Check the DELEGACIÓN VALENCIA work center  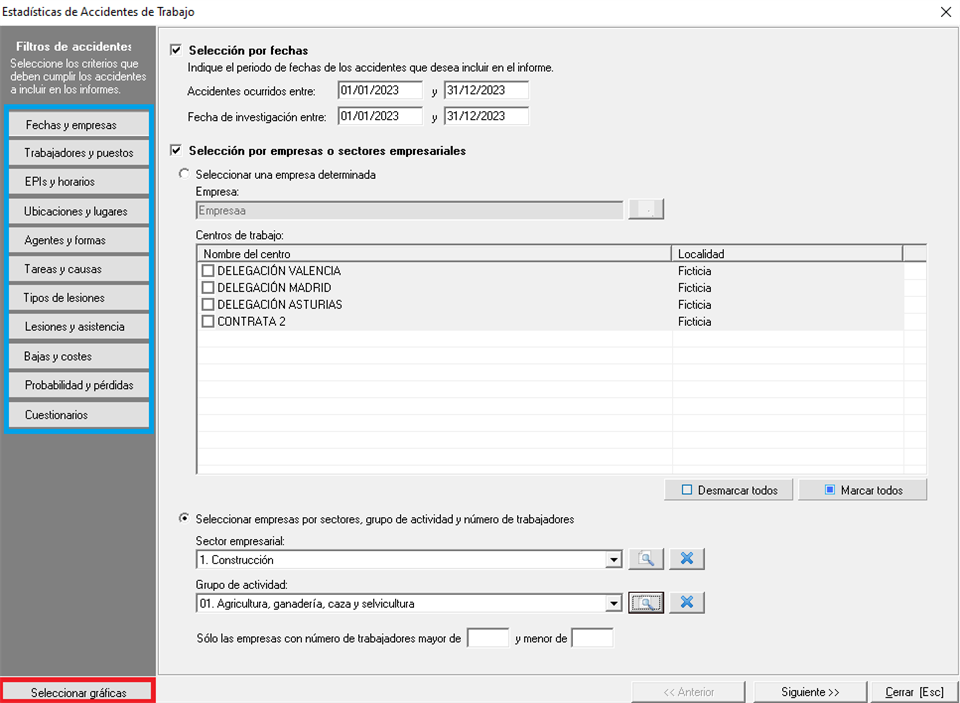pos(208,271)
